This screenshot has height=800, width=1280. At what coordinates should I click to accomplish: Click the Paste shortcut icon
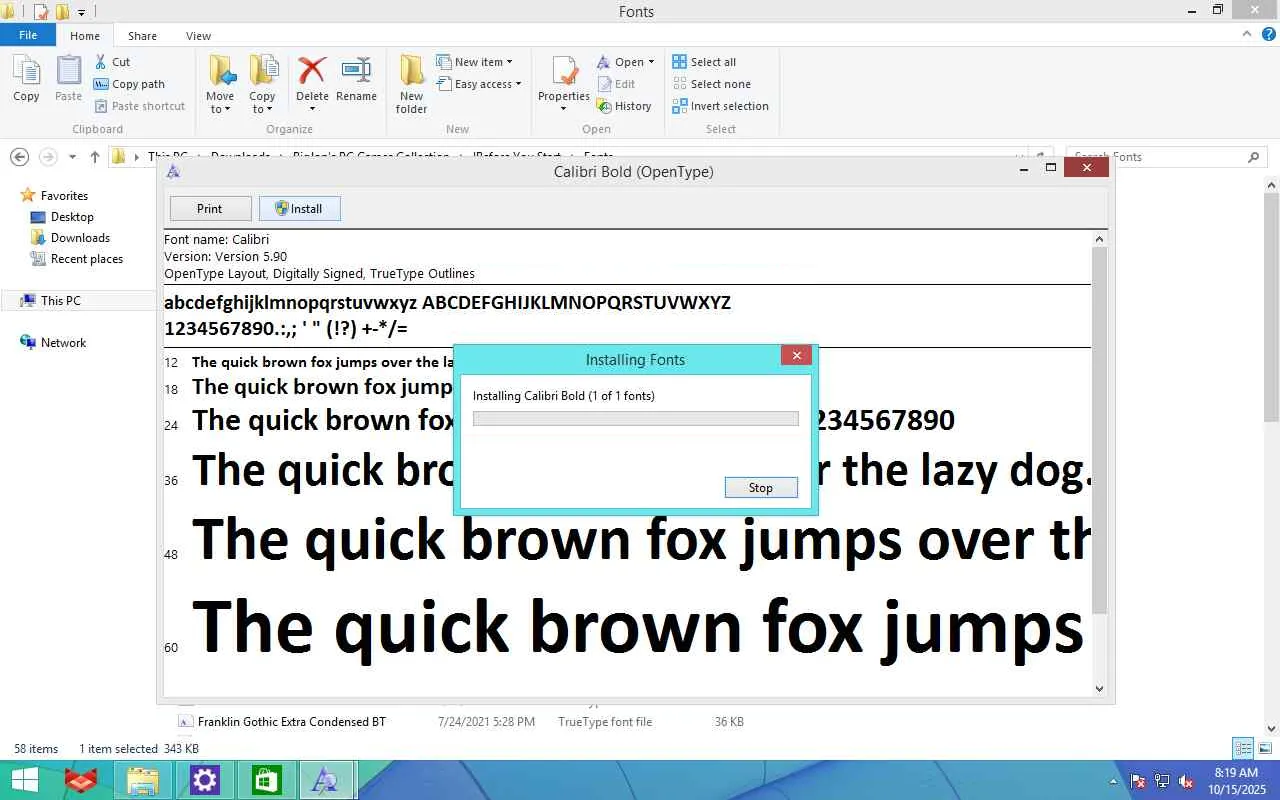pos(101,106)
